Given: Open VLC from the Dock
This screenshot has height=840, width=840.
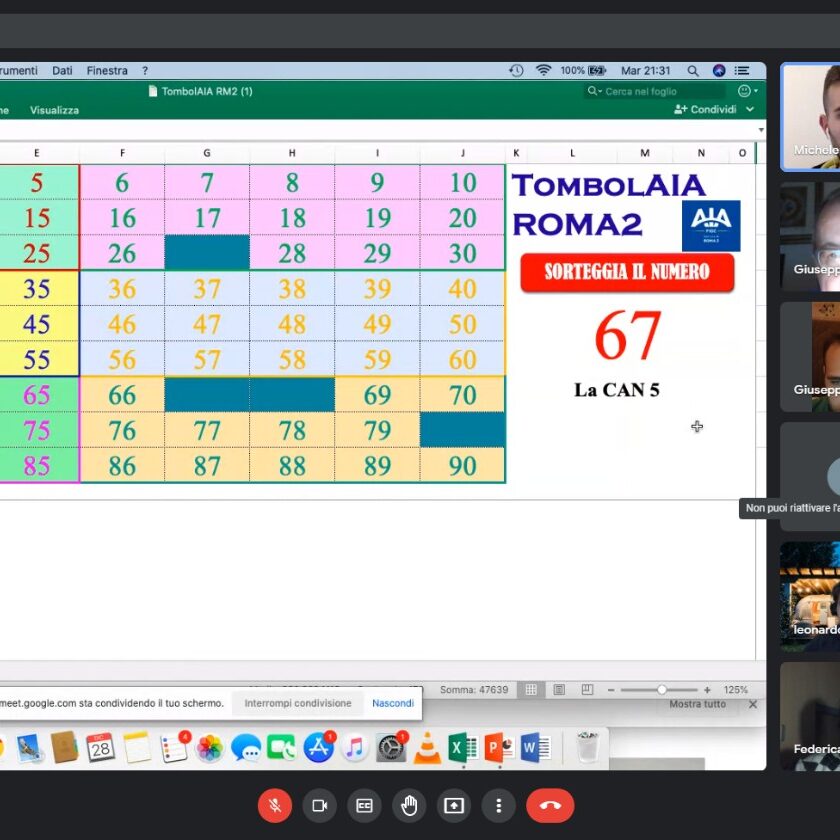Looking at the screenshot, I should tap(427, 747).
